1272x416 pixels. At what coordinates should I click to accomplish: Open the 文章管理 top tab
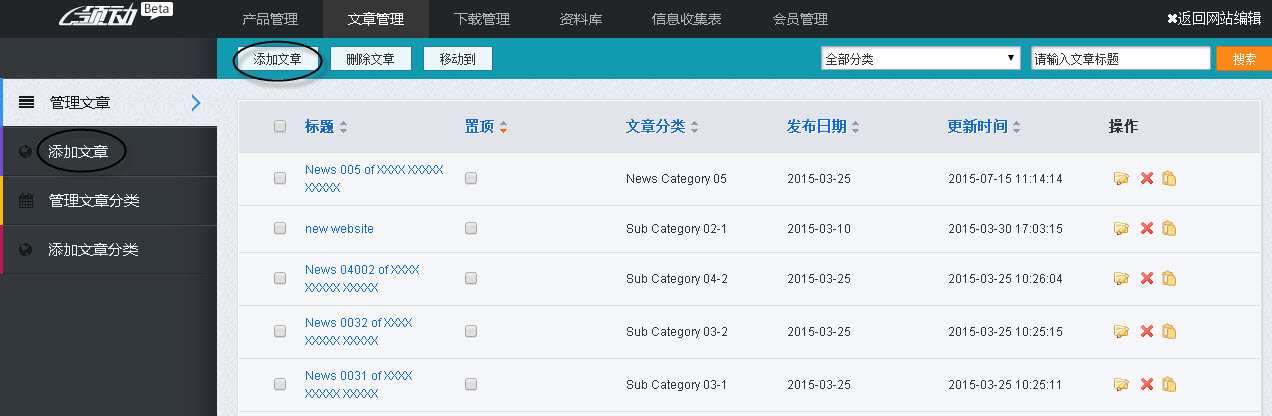[x=376, y=18]
